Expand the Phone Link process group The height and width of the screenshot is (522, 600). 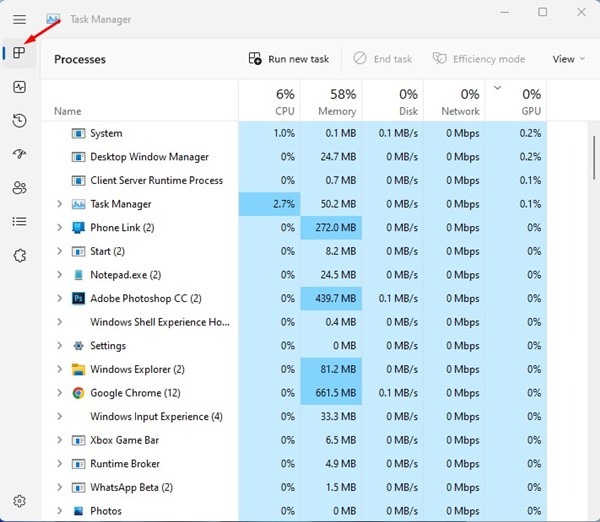59,228
